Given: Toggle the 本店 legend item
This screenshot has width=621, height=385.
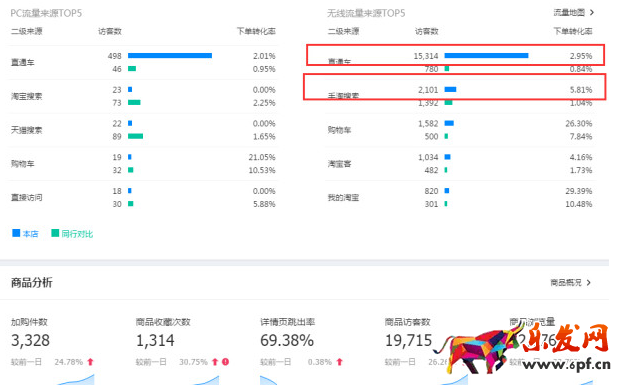Looking at the screenshot, I should click(x=25, y=234).
